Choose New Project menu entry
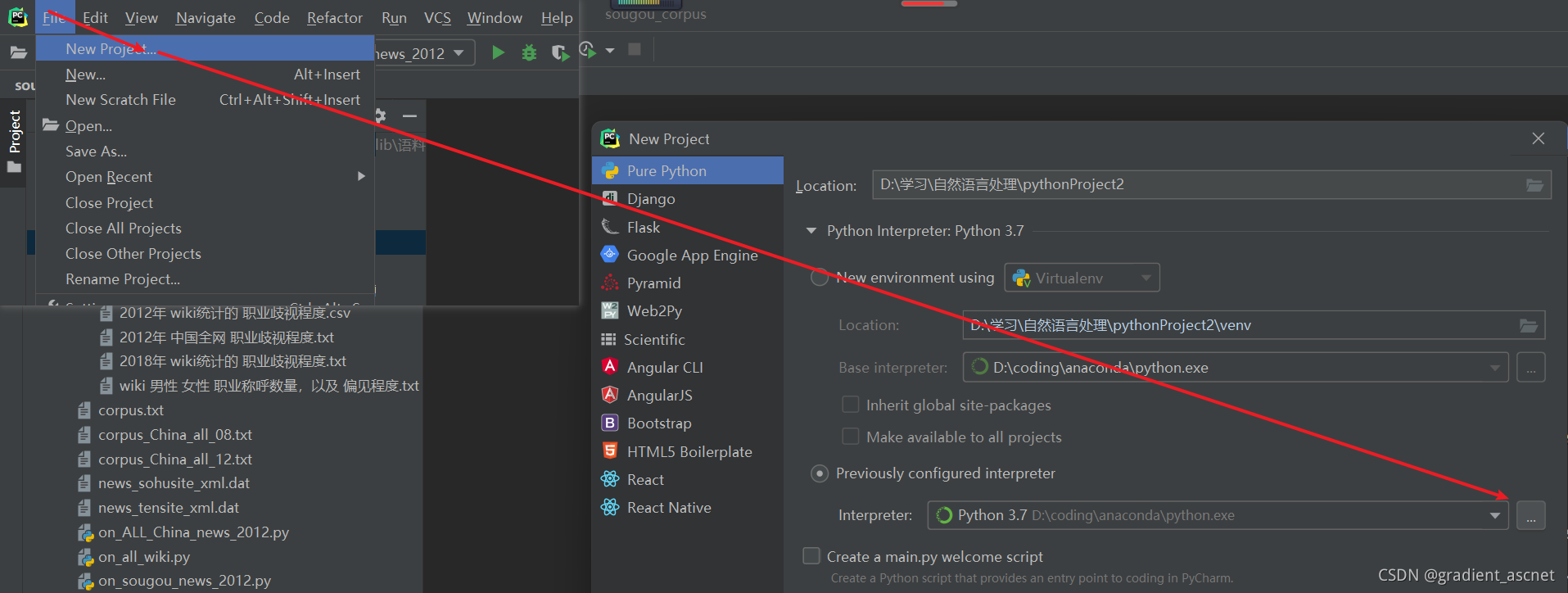 pos(205,48)
